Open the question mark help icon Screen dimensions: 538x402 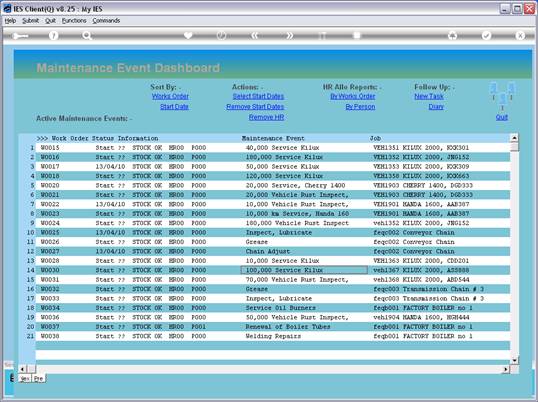tap(54, 35)
